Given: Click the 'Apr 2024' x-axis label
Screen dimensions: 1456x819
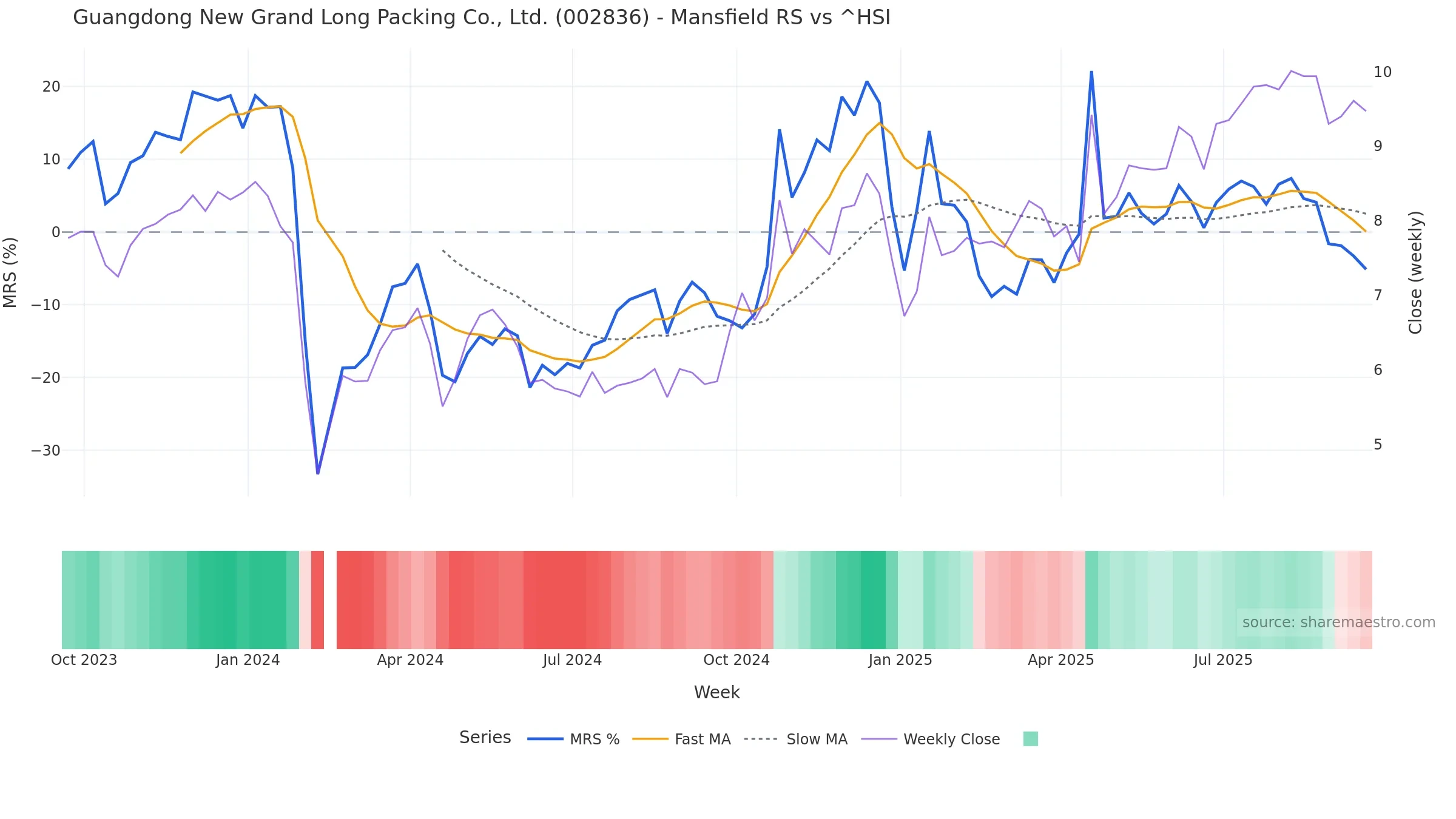Looking at the screenshot, I should (410, 660).
